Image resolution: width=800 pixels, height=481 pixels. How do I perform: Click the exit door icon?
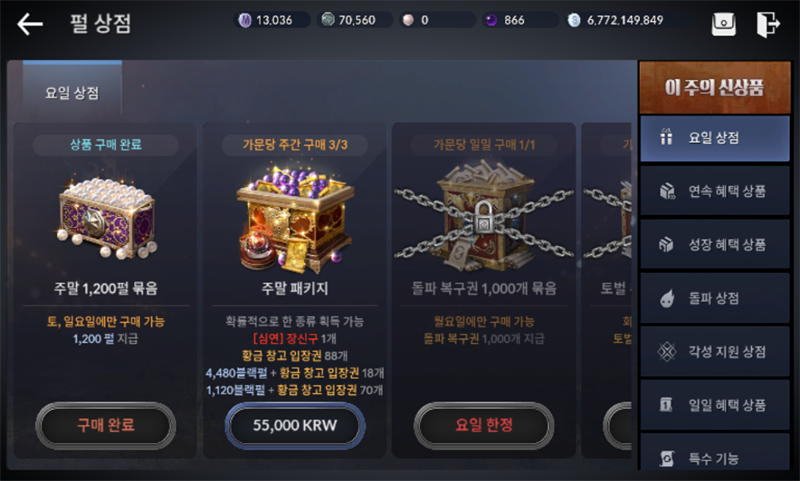(768, 24)
